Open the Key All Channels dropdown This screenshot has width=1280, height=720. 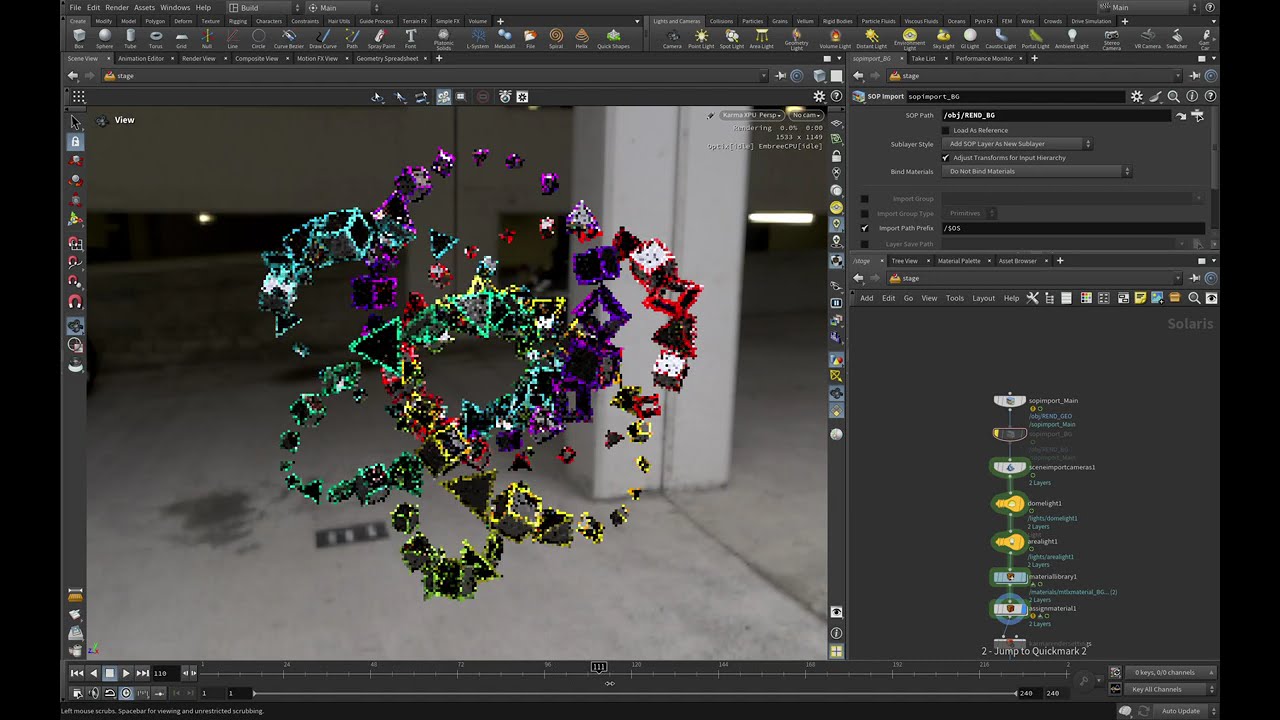click(x=1171, y=689)
